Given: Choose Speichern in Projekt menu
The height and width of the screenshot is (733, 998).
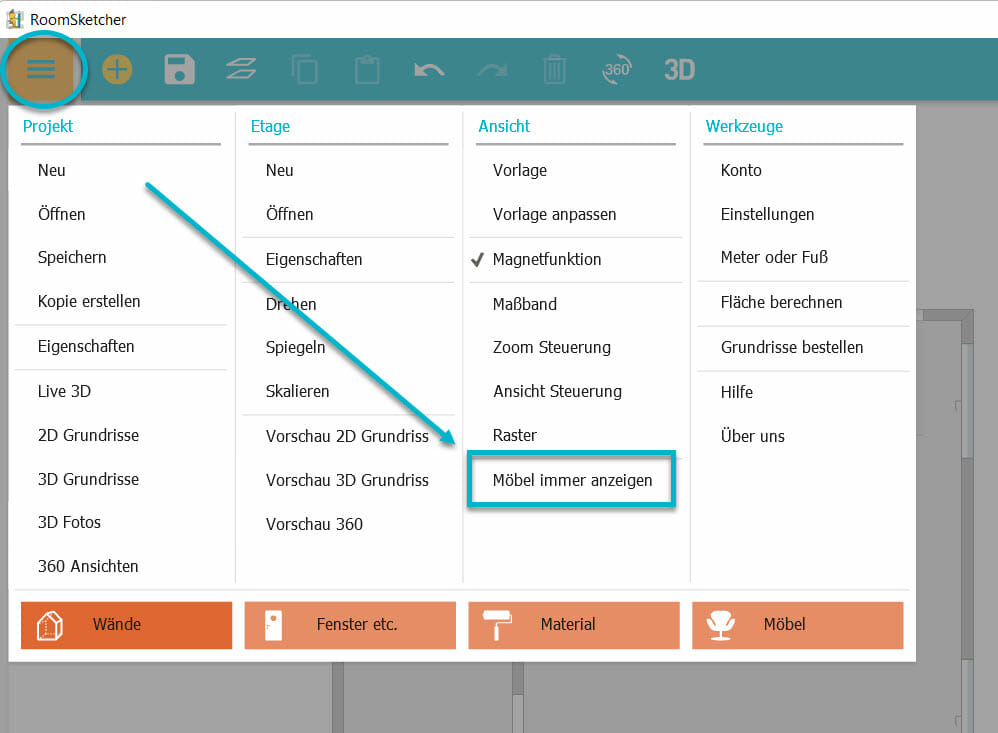Looking at the screenshot, I should [x=72, y=258].
